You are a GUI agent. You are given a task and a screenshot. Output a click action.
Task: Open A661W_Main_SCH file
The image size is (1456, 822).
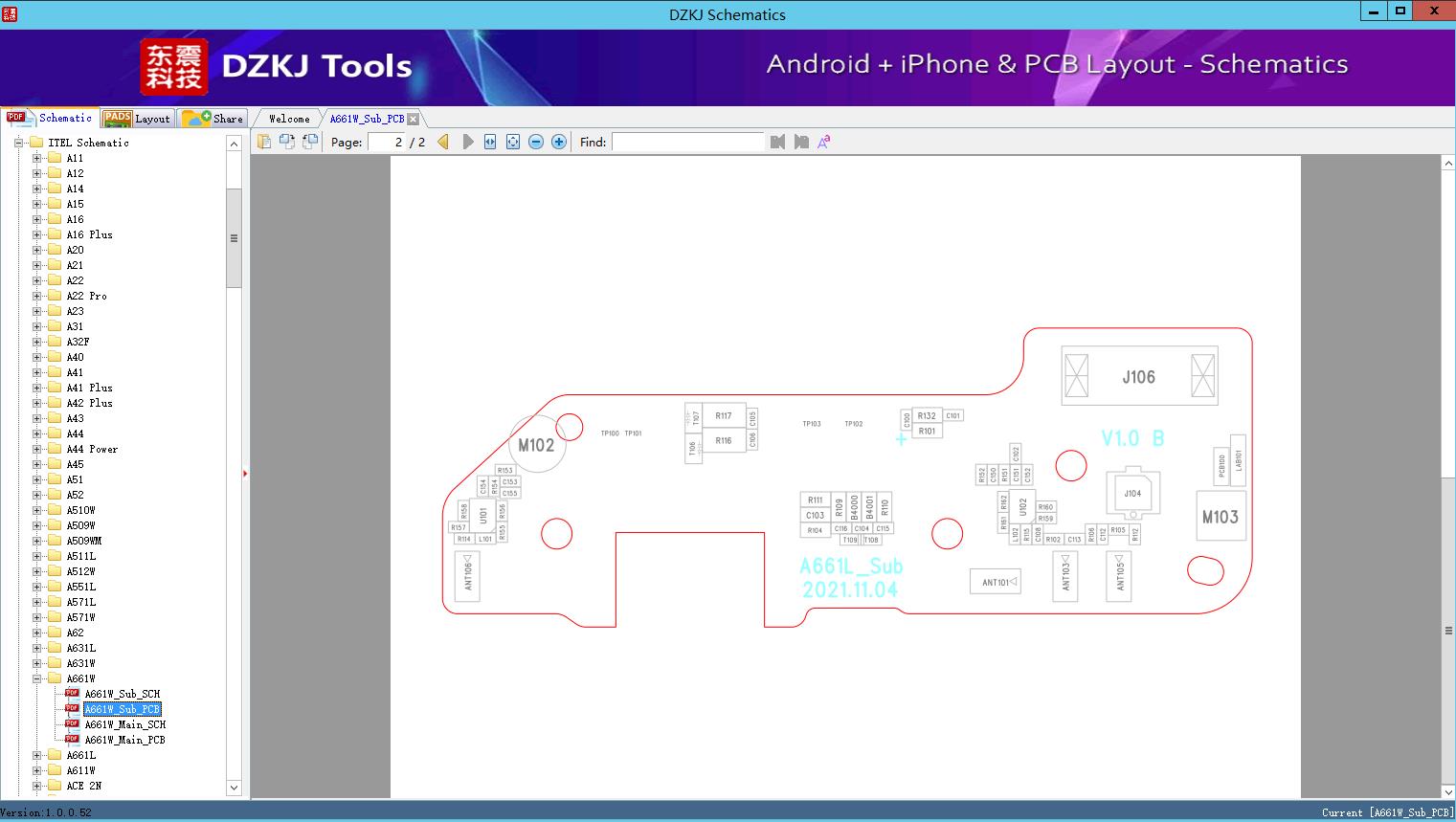pos(124,724)
